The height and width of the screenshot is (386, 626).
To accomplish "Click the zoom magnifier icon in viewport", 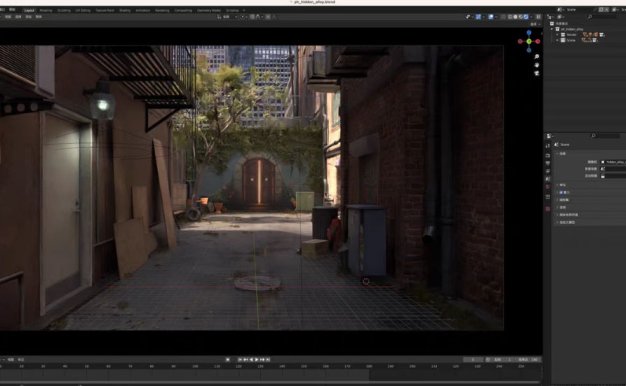I will pyautogui.click(x=537, y=57).
